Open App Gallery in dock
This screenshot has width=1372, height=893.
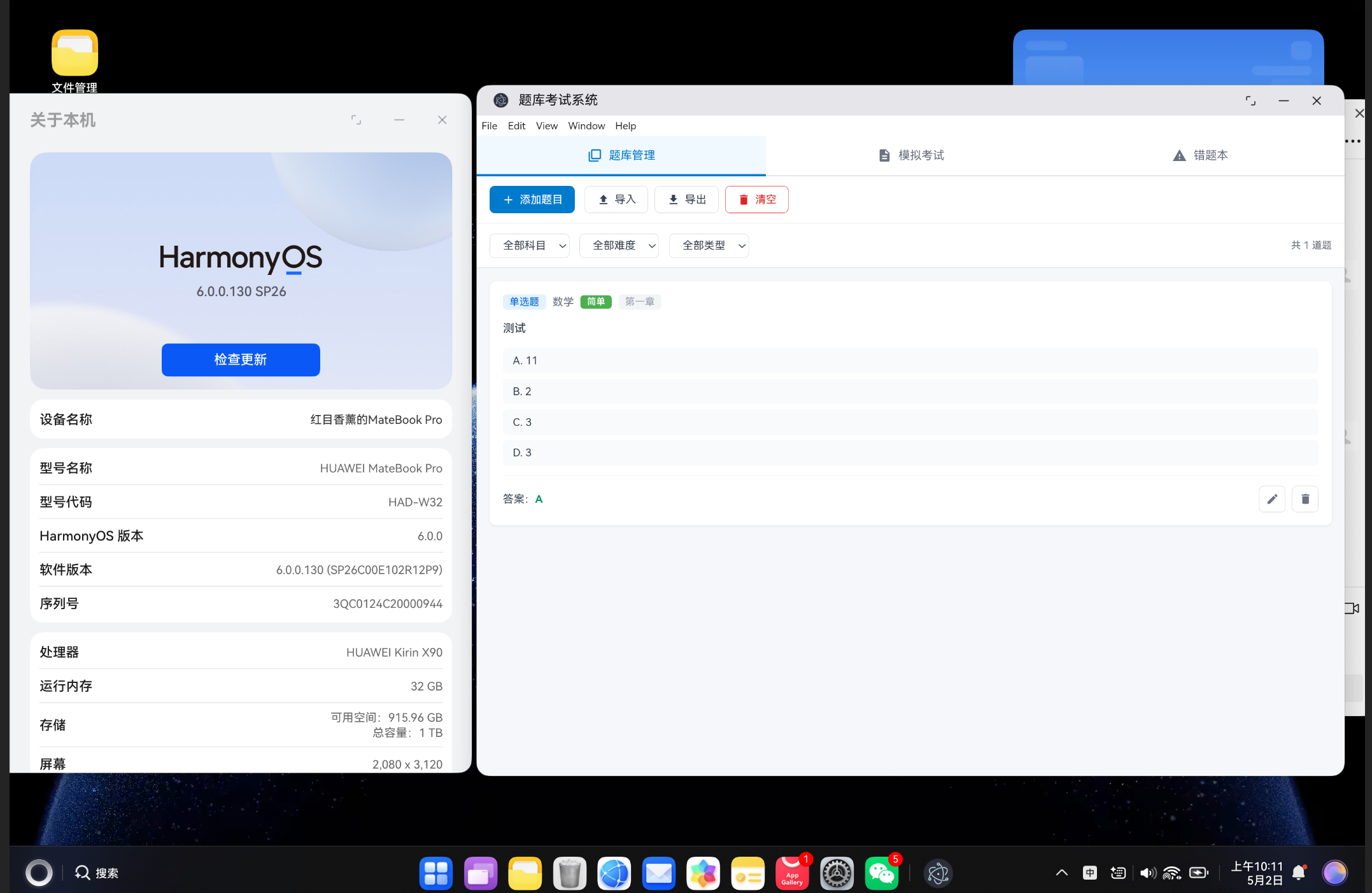pos(793,873)
